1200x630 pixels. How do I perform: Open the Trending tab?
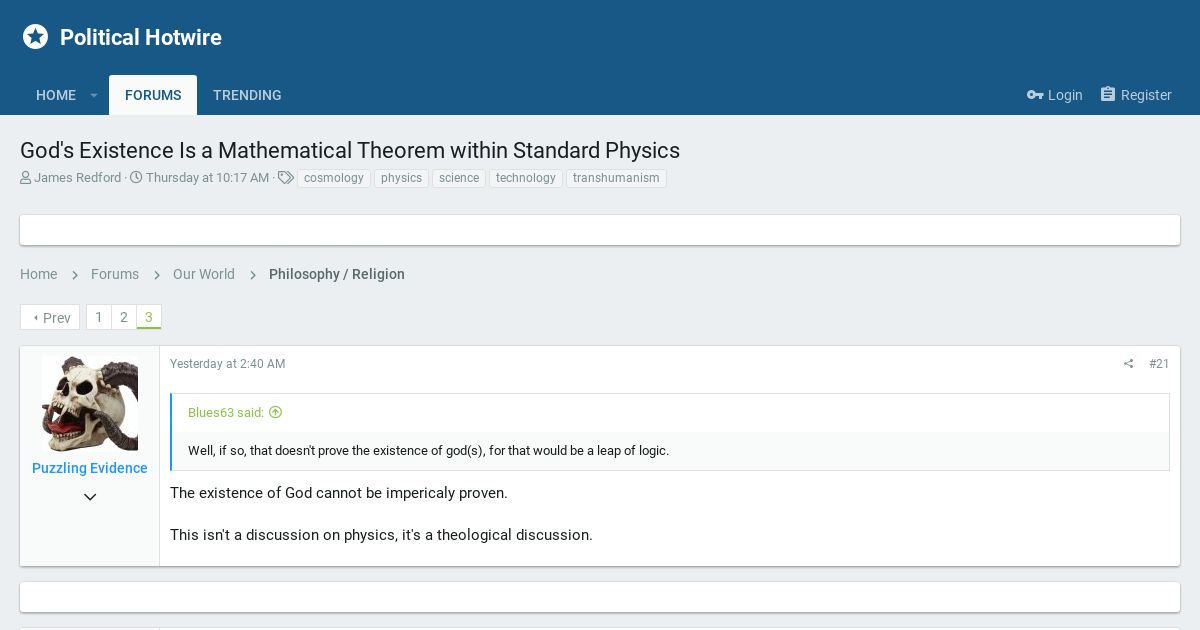tap(247, 95)
